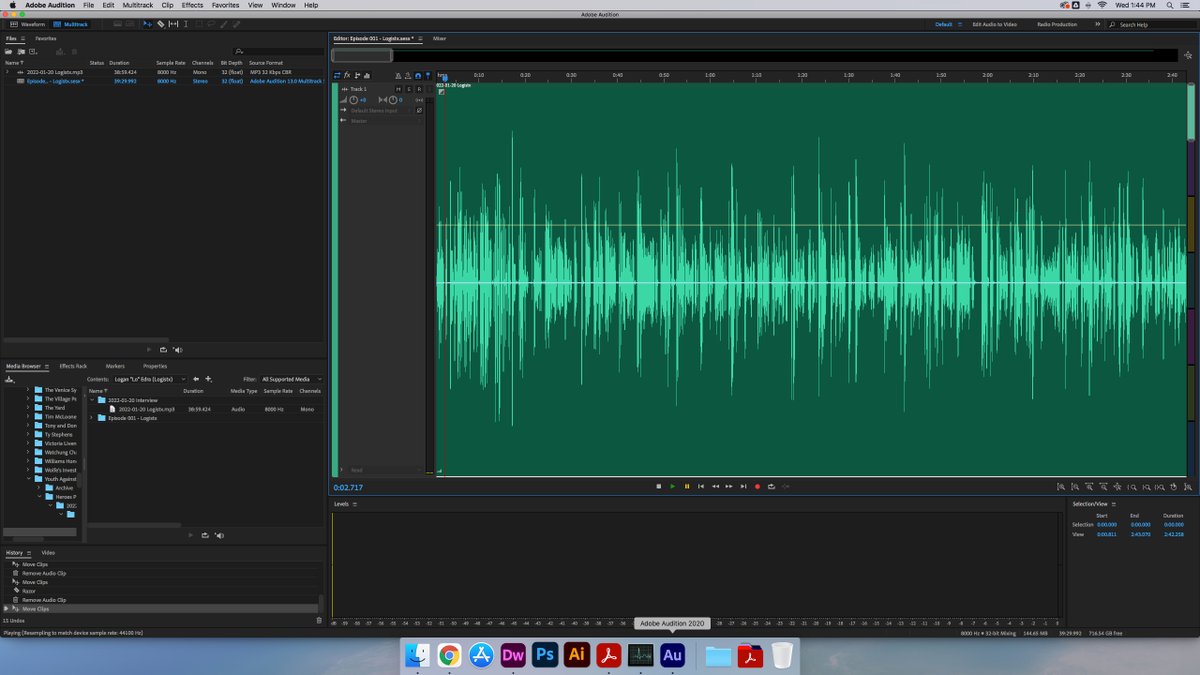Toggle Loop Playback in the editor transport
The image size is (1200, 675).
(x=771, y=486)
